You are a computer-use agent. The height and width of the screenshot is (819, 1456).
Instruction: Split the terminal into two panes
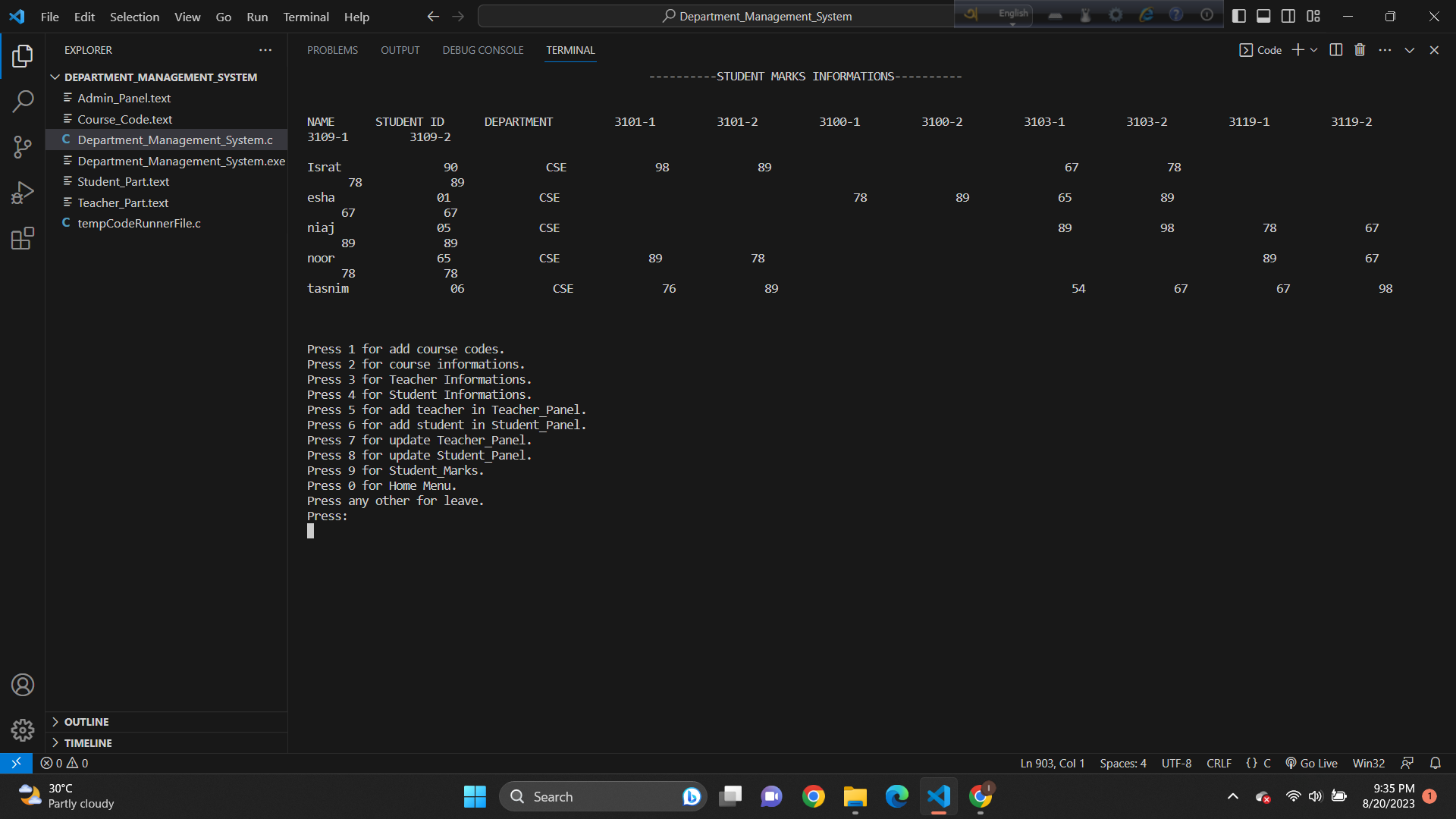[x=1335, y=49]
